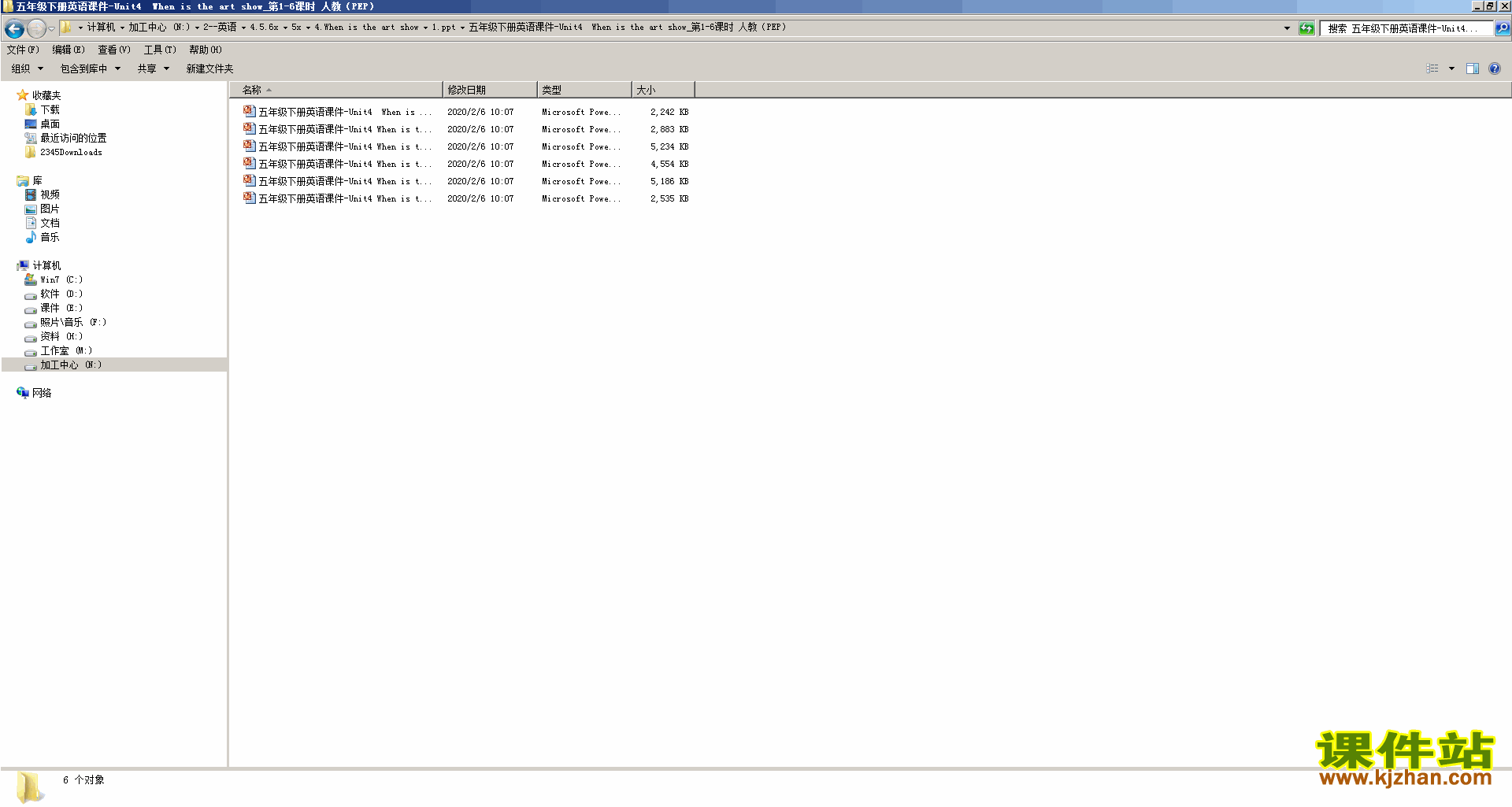Click 2--英语 segment in address bar
Viewport: 1512px width, 807px height.
tap(220, 28)
